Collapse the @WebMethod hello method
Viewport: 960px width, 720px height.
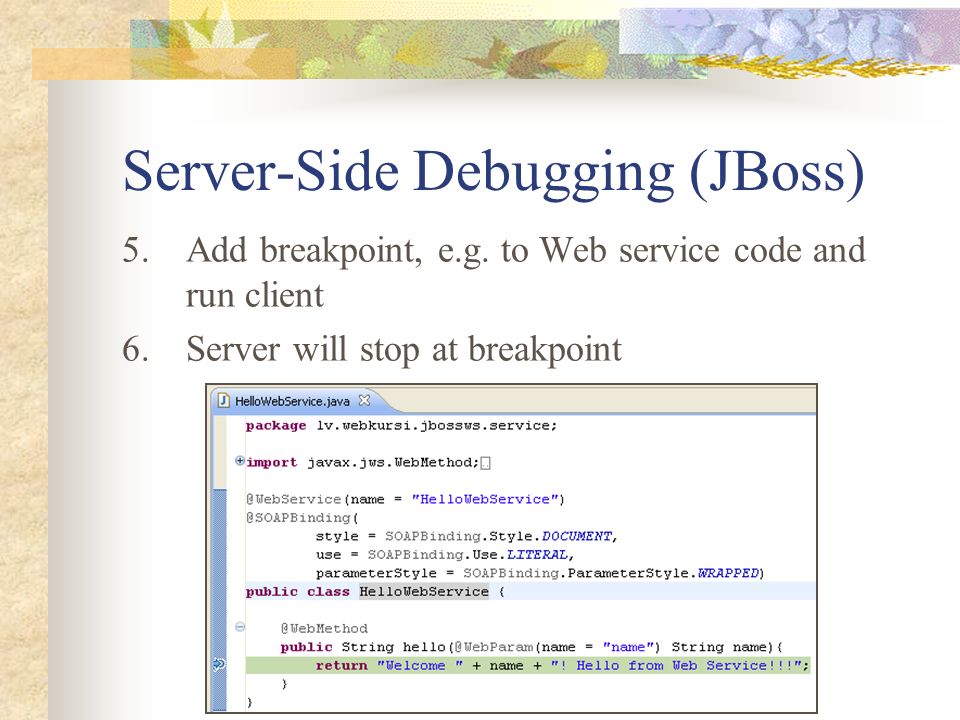240,626
